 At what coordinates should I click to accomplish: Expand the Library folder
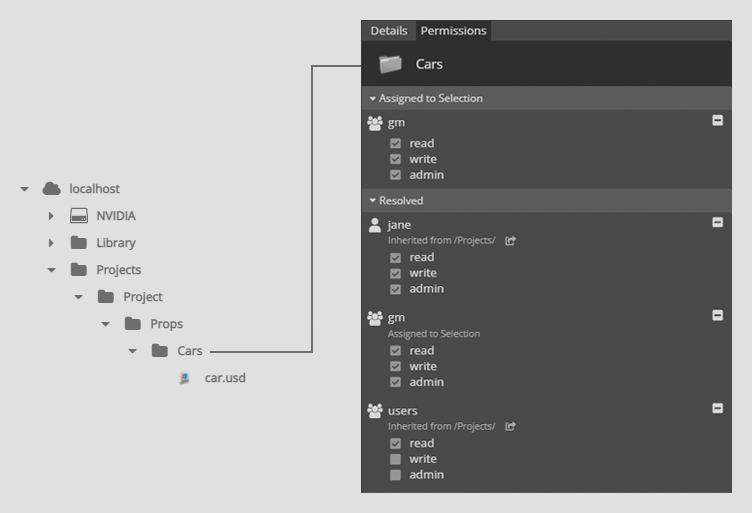[51, 243]
